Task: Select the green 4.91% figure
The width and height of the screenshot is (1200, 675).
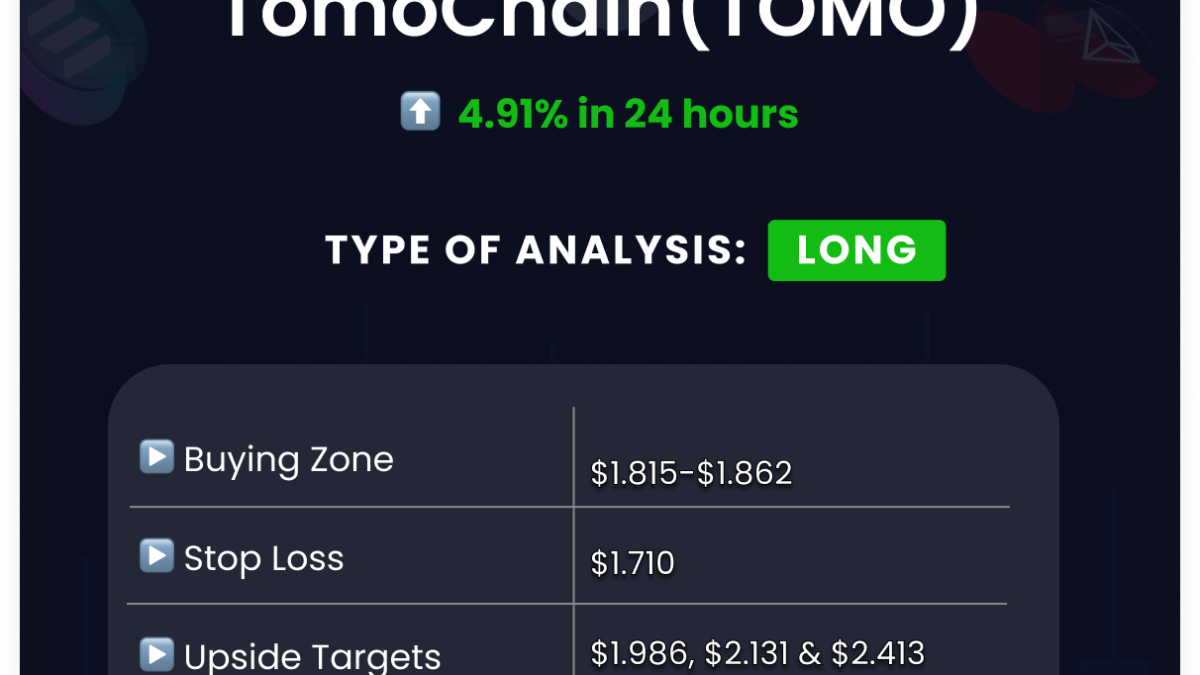Action: [513, 114]
